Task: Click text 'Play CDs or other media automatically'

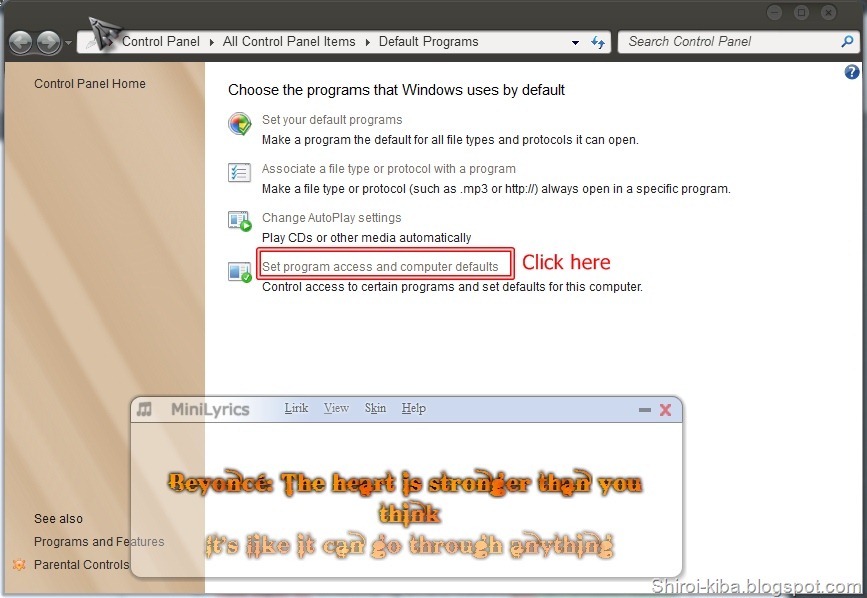Action: tap(367, 238)
